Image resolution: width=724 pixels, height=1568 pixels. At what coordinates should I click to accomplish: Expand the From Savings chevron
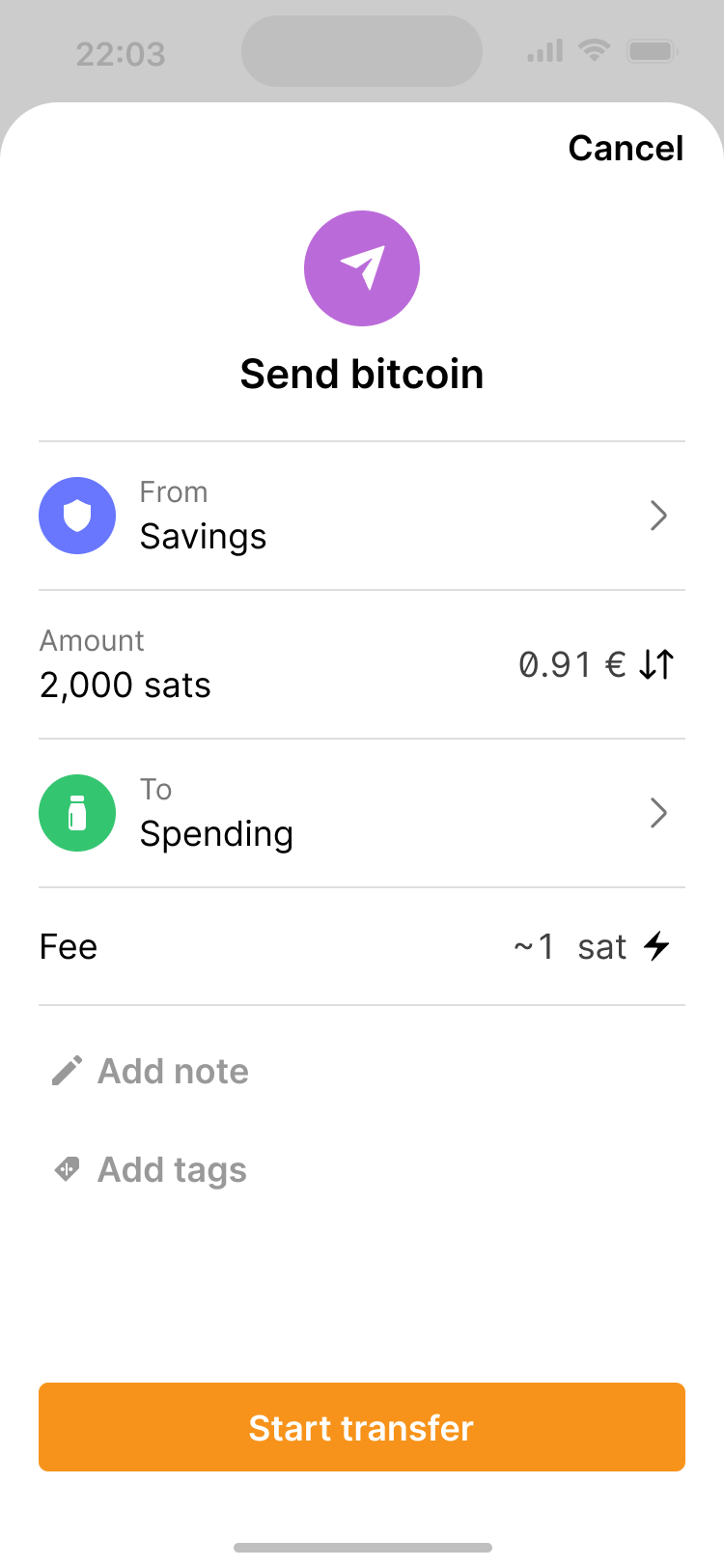click(659, 516)
